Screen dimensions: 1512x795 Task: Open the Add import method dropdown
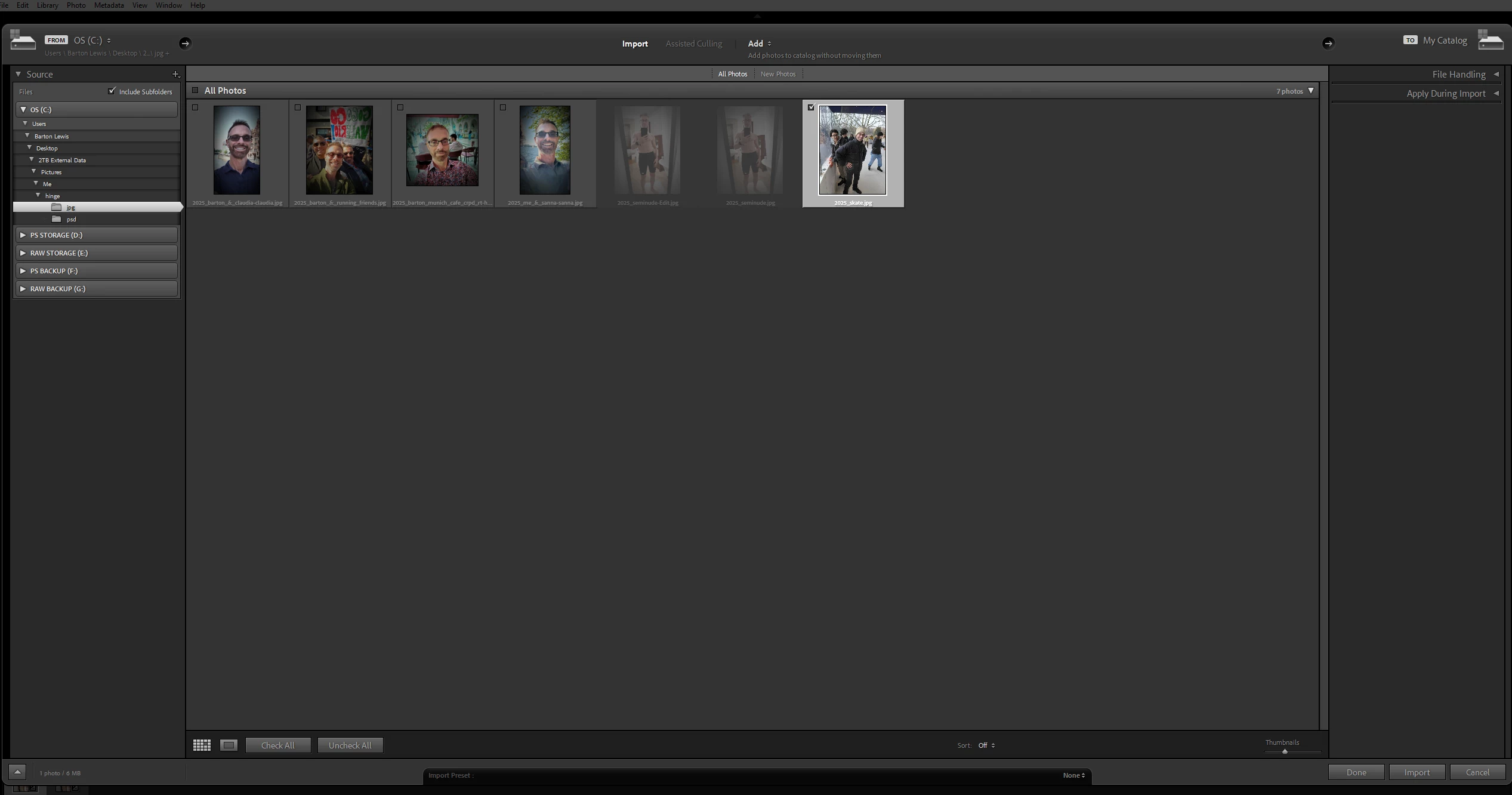(759, 43)
